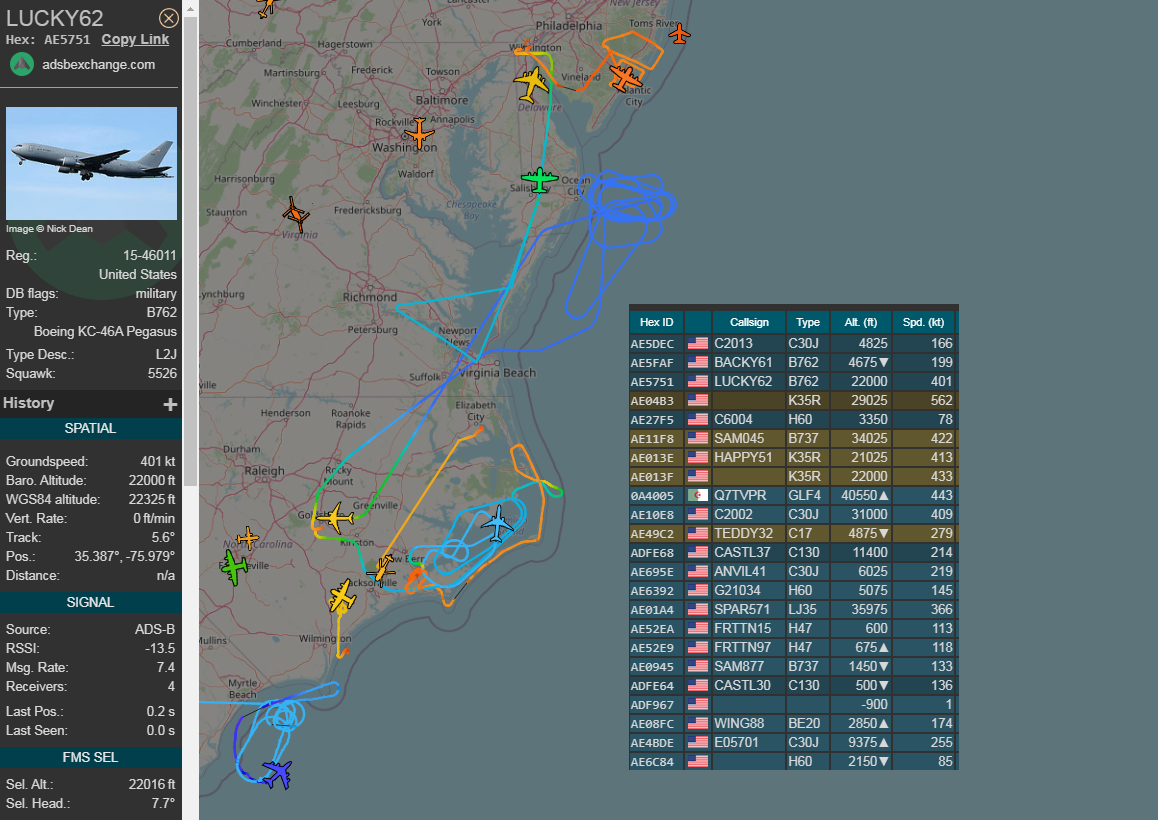Select the SPAR571 LJ35 row
The image size is (1158, 820).
coord(793,609)
